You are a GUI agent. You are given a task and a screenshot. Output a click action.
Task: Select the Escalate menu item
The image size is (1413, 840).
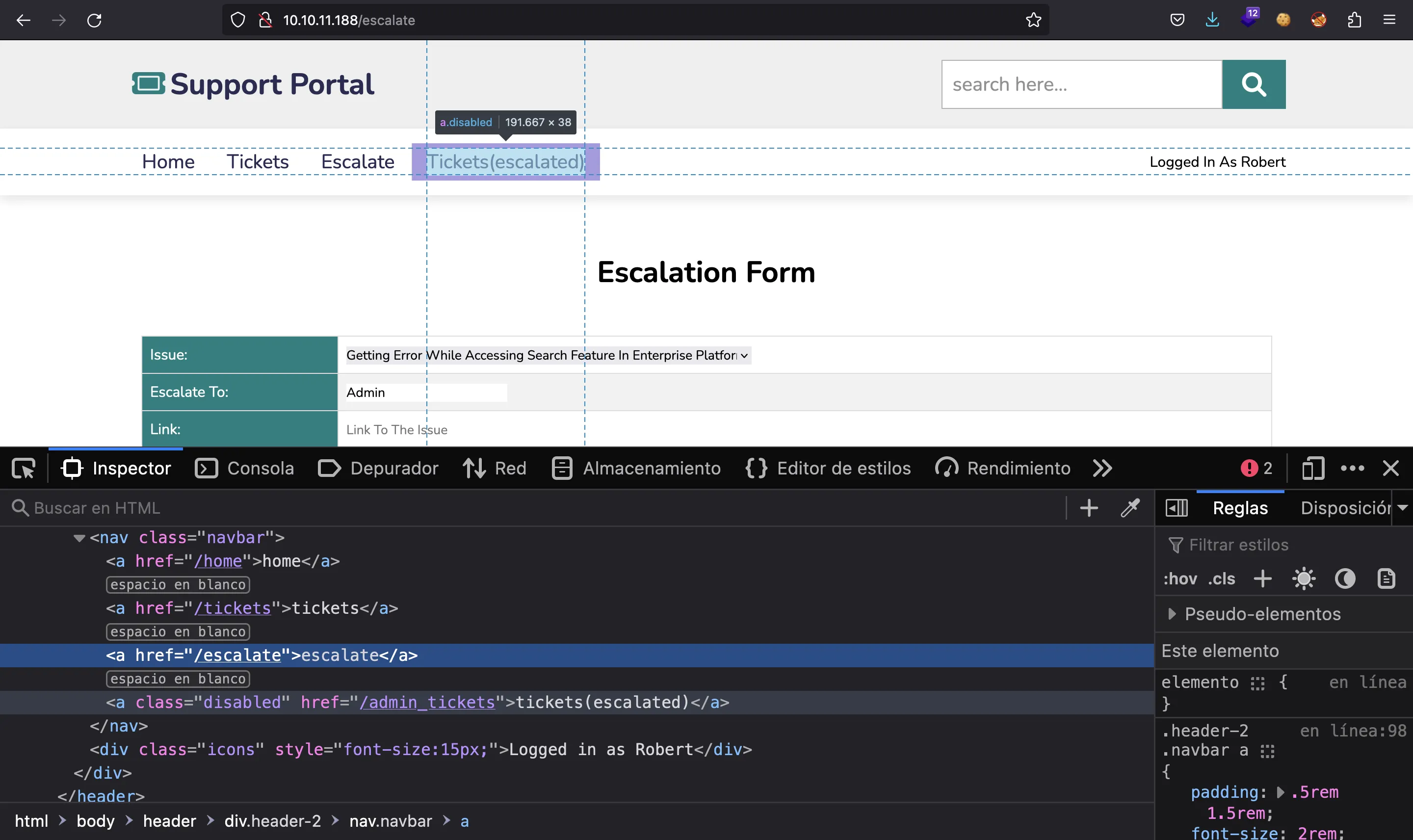tap(357, 161)
